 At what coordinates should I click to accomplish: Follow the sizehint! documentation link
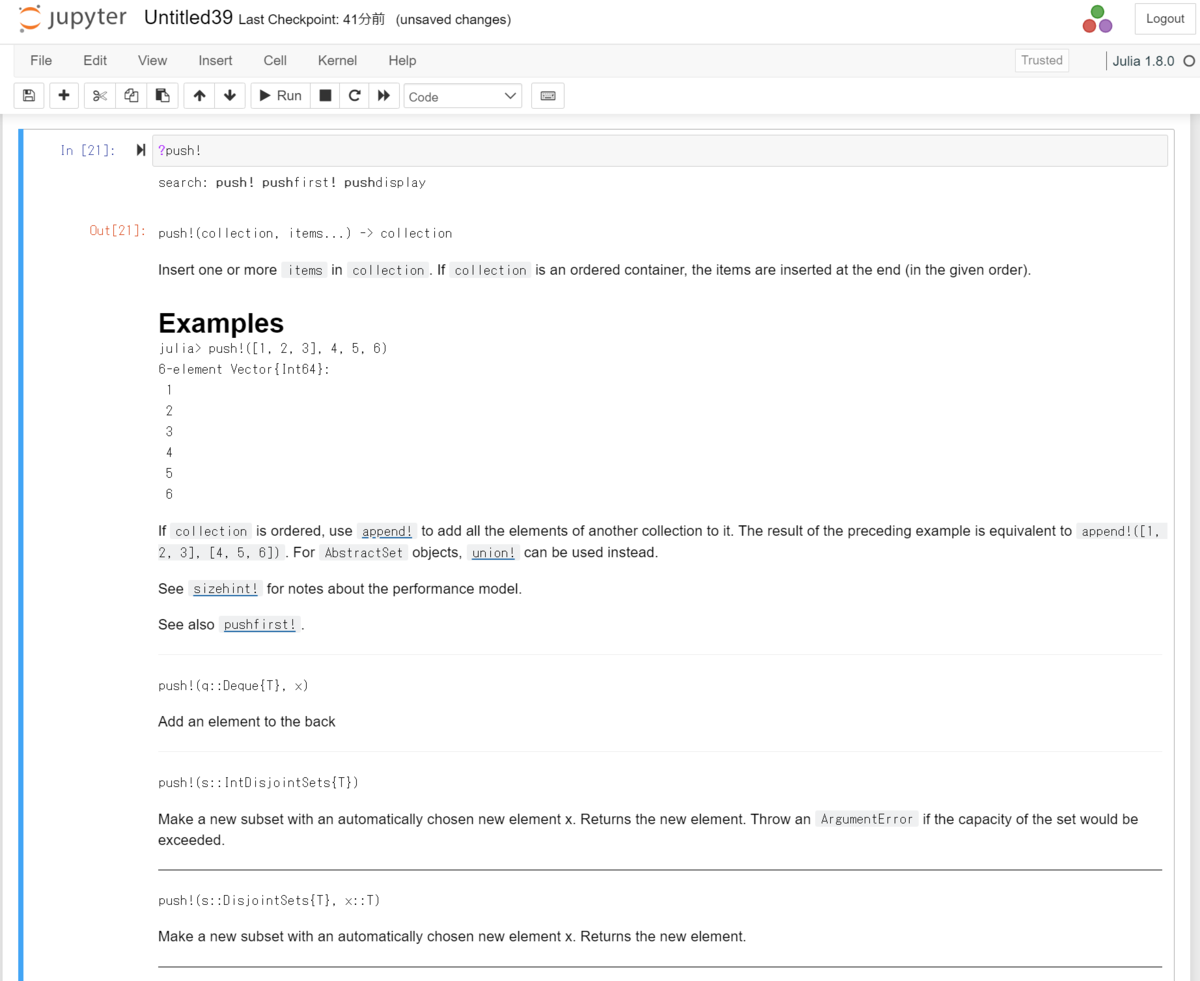(225, 589)
